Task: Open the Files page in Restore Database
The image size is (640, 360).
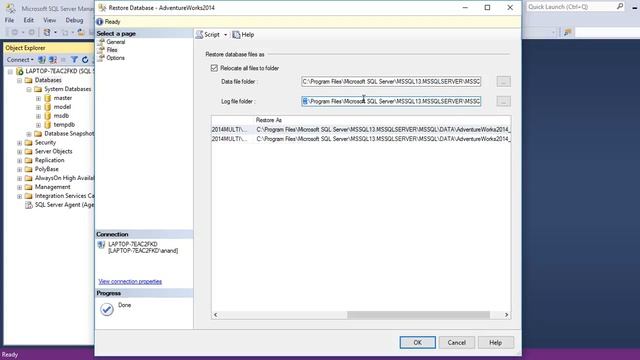Action: coord(111,50)
